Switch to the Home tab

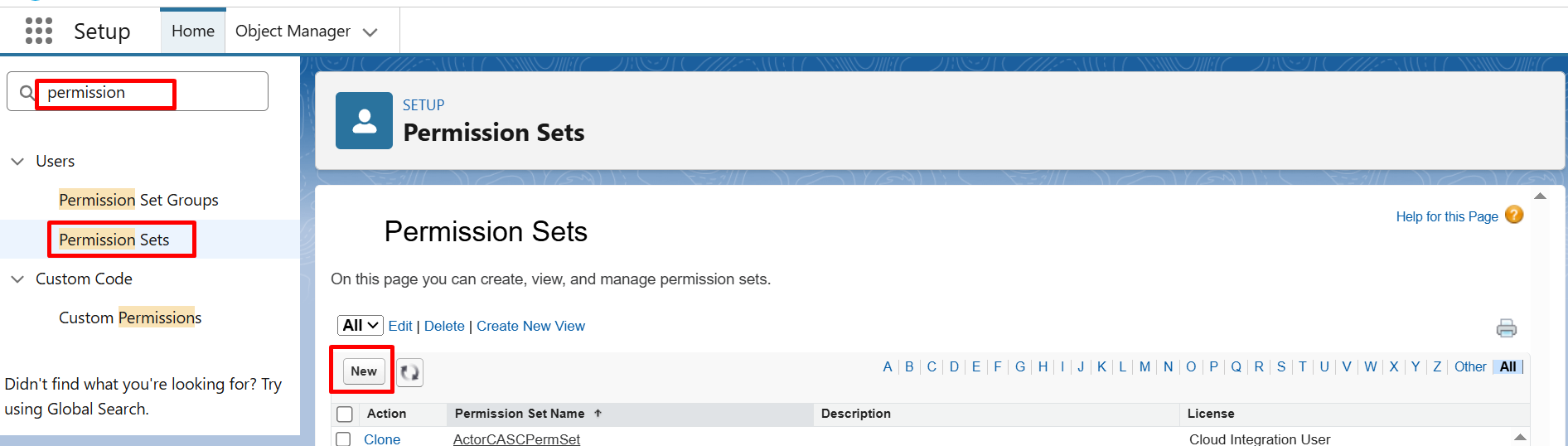pyautogui.click(x=193, y=31)
